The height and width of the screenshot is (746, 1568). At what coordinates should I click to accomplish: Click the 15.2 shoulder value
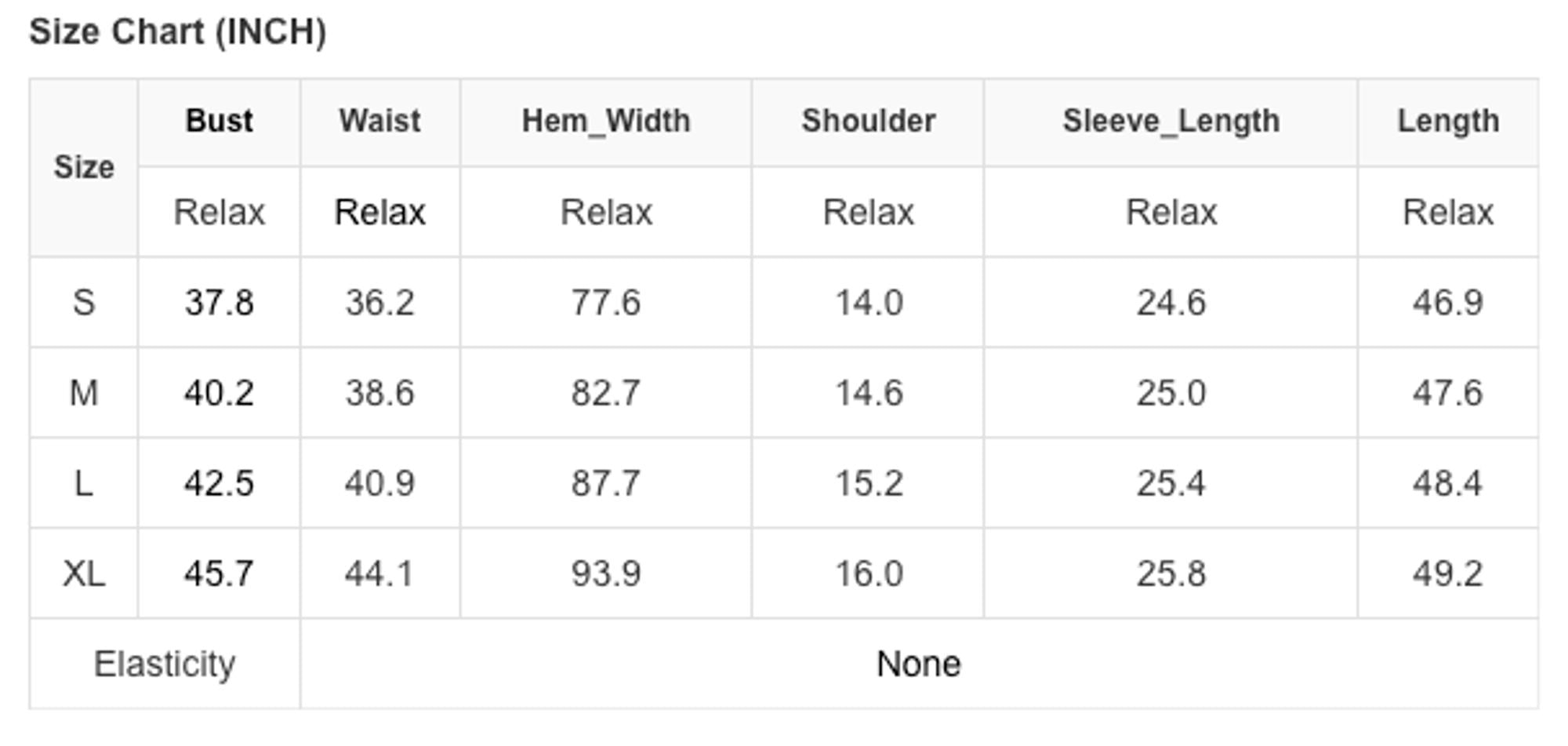[x=868, y=482]
